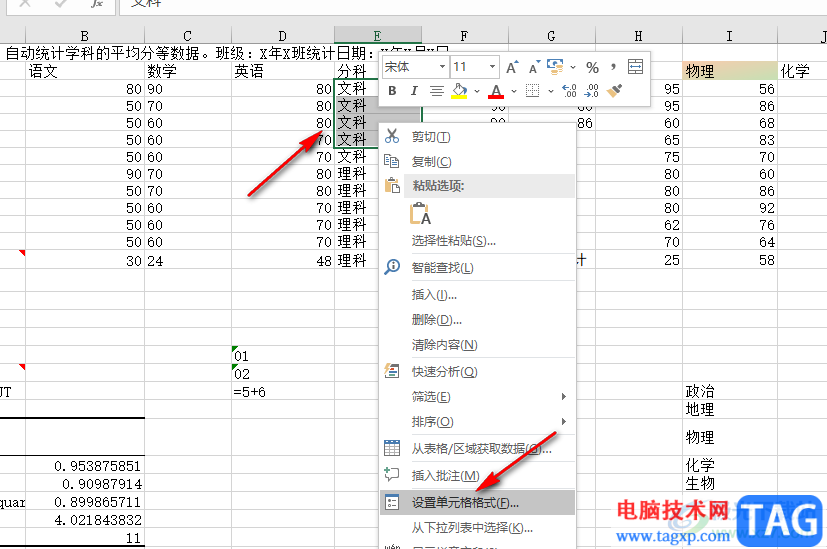Click cell containing 4.021843832

[85, 520]
